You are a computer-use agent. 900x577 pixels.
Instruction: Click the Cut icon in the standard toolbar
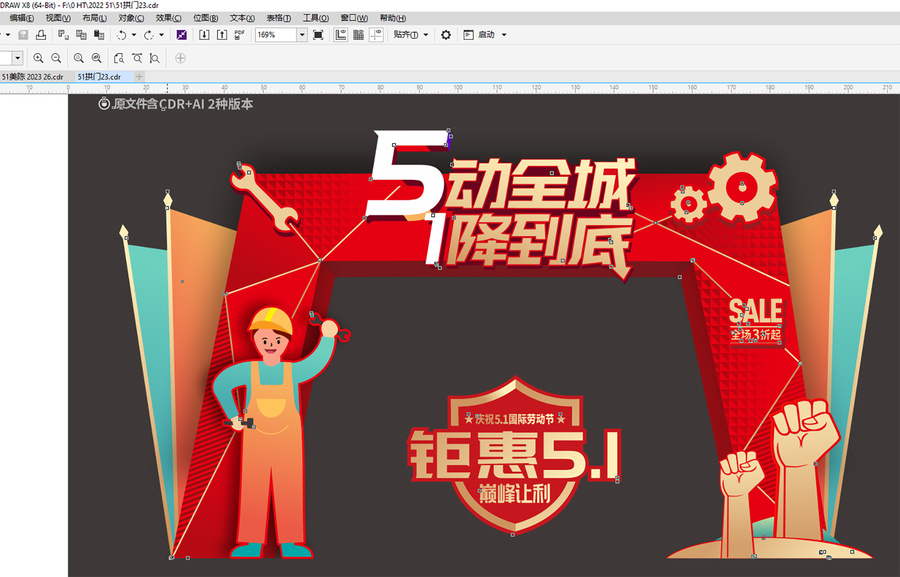coord(64,35)
